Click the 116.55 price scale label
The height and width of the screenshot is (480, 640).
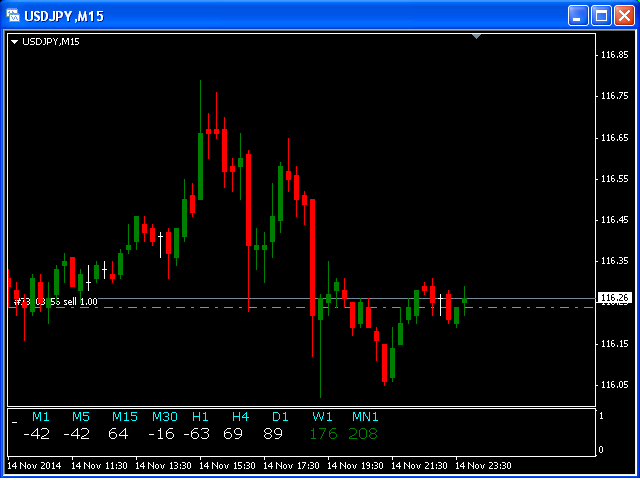point(615,179)
